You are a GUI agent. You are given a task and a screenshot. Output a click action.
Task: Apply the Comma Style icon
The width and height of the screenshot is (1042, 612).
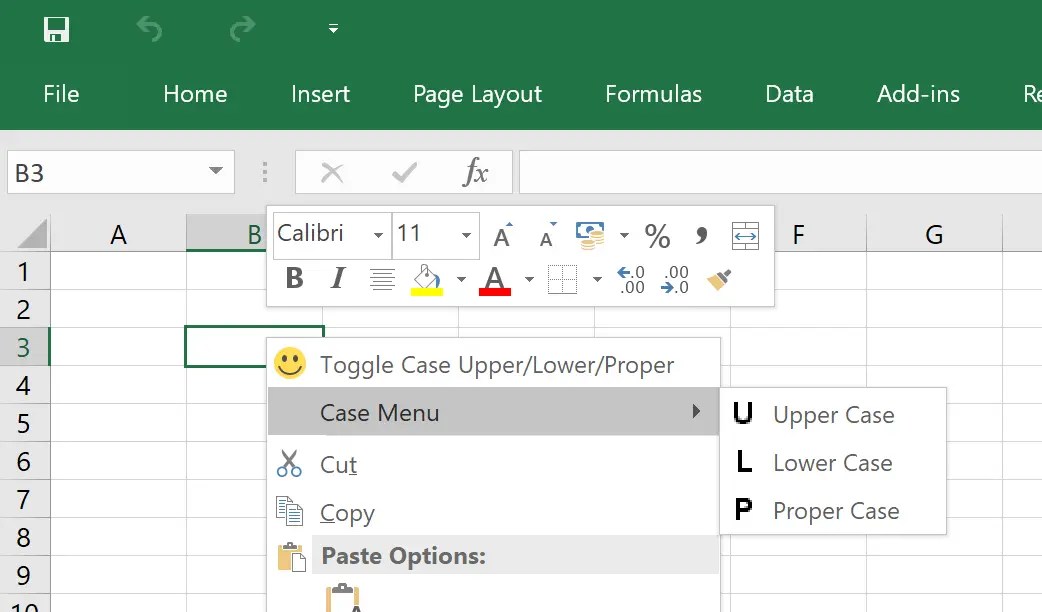click(701, 236)
